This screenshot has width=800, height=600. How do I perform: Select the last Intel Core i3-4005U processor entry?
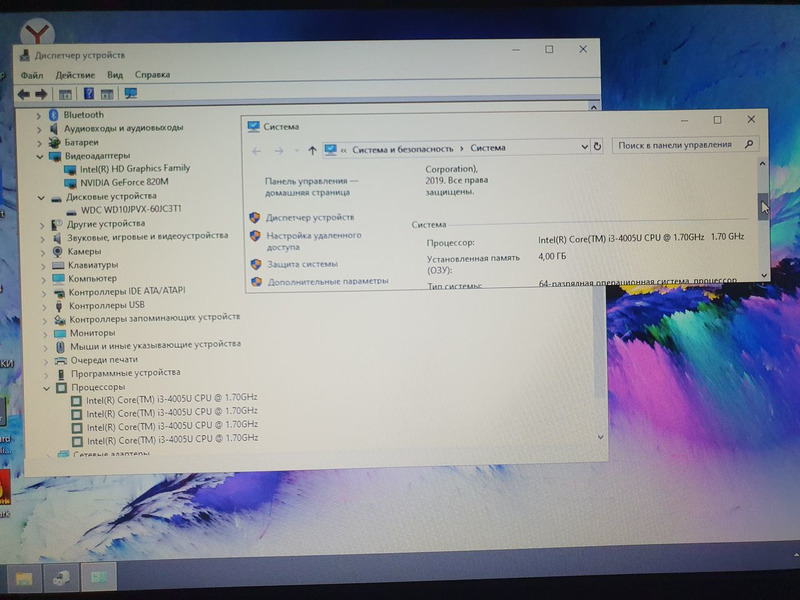coord(172,440)
